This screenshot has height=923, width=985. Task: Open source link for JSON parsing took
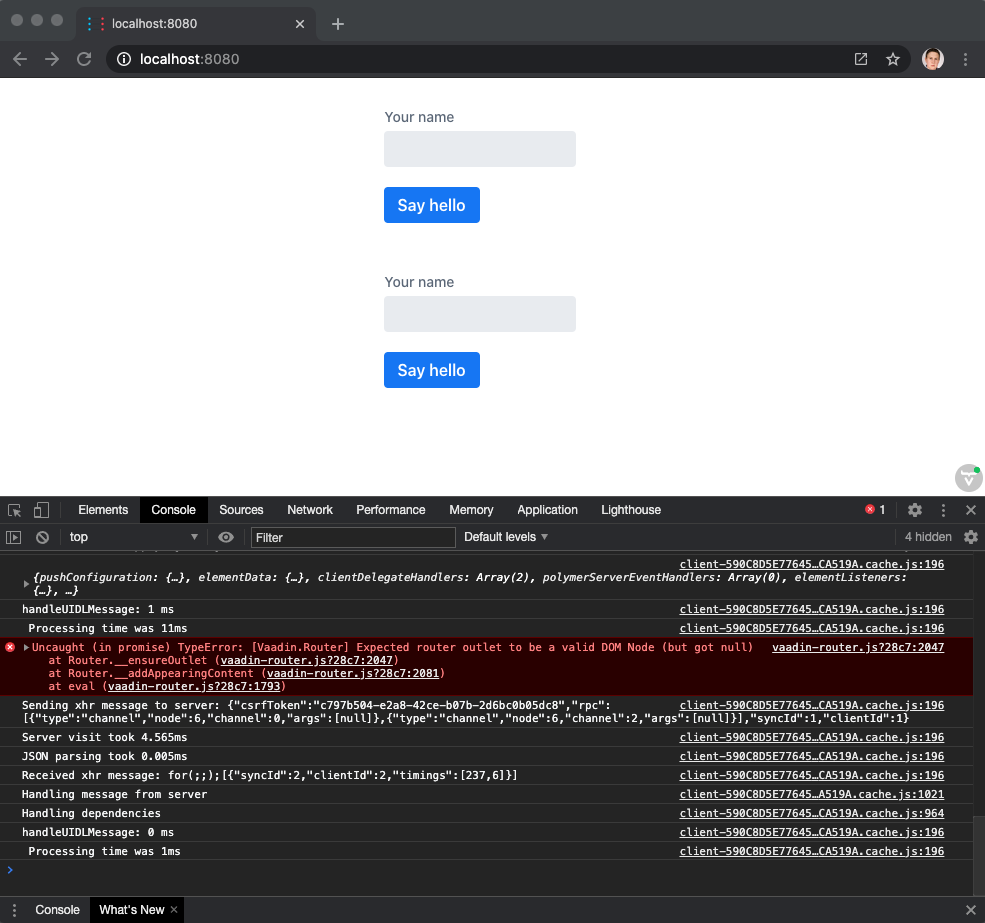click(812, 756)
